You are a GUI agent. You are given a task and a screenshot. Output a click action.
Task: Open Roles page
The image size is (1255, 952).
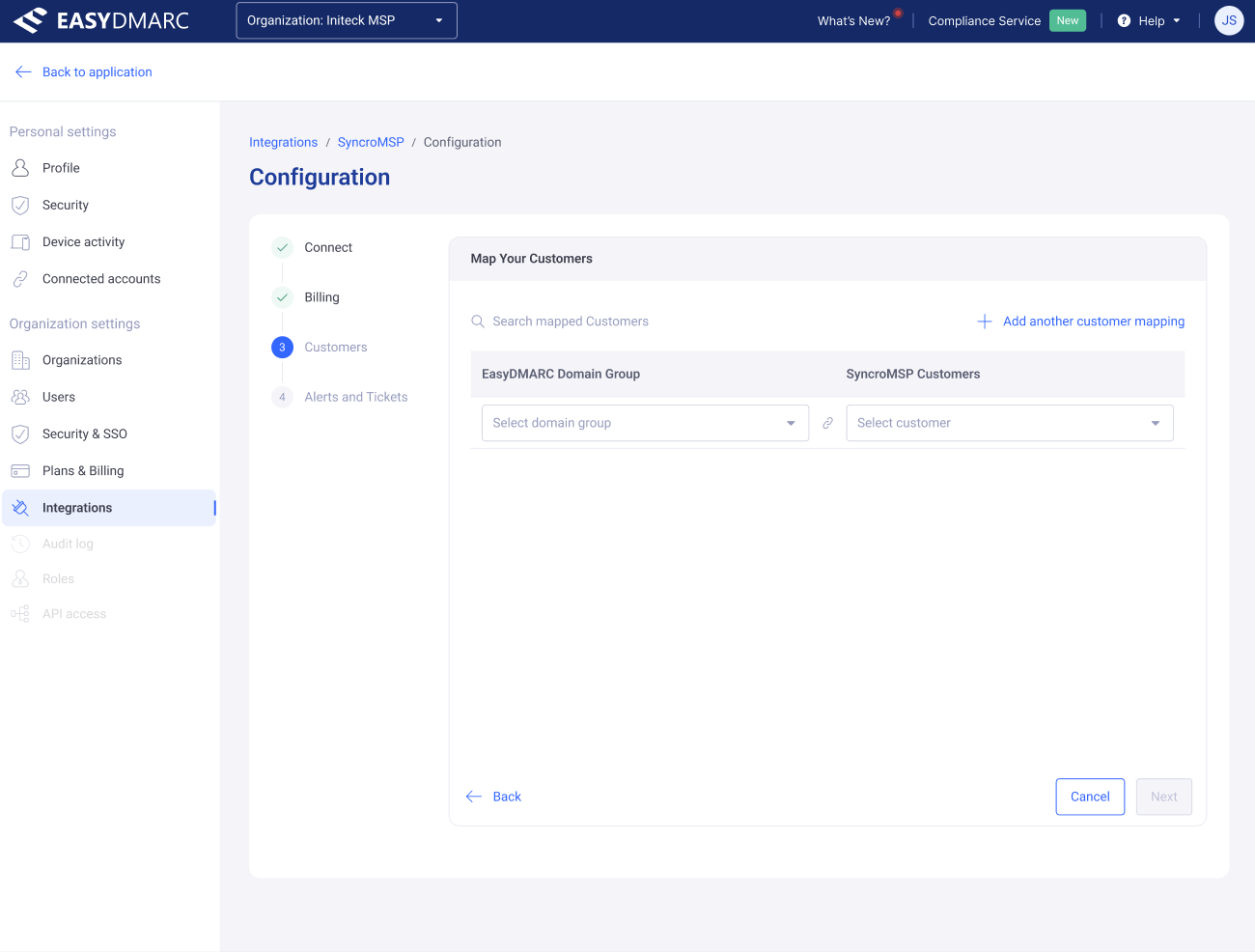point(58,579)
